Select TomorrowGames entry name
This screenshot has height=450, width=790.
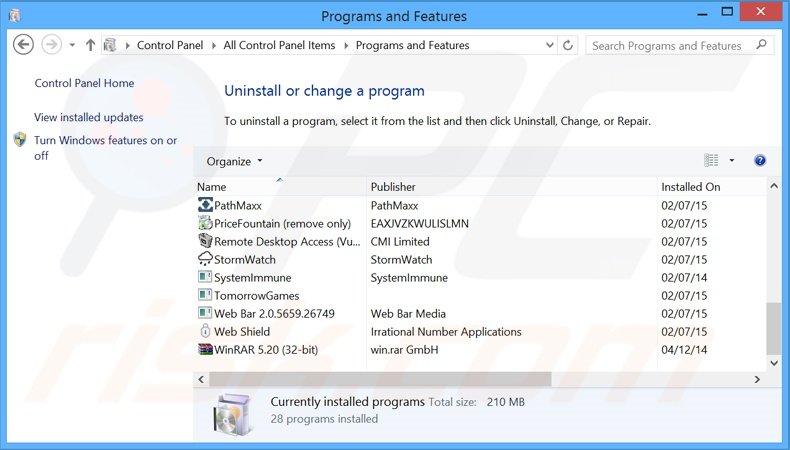(x=256, y=296)
